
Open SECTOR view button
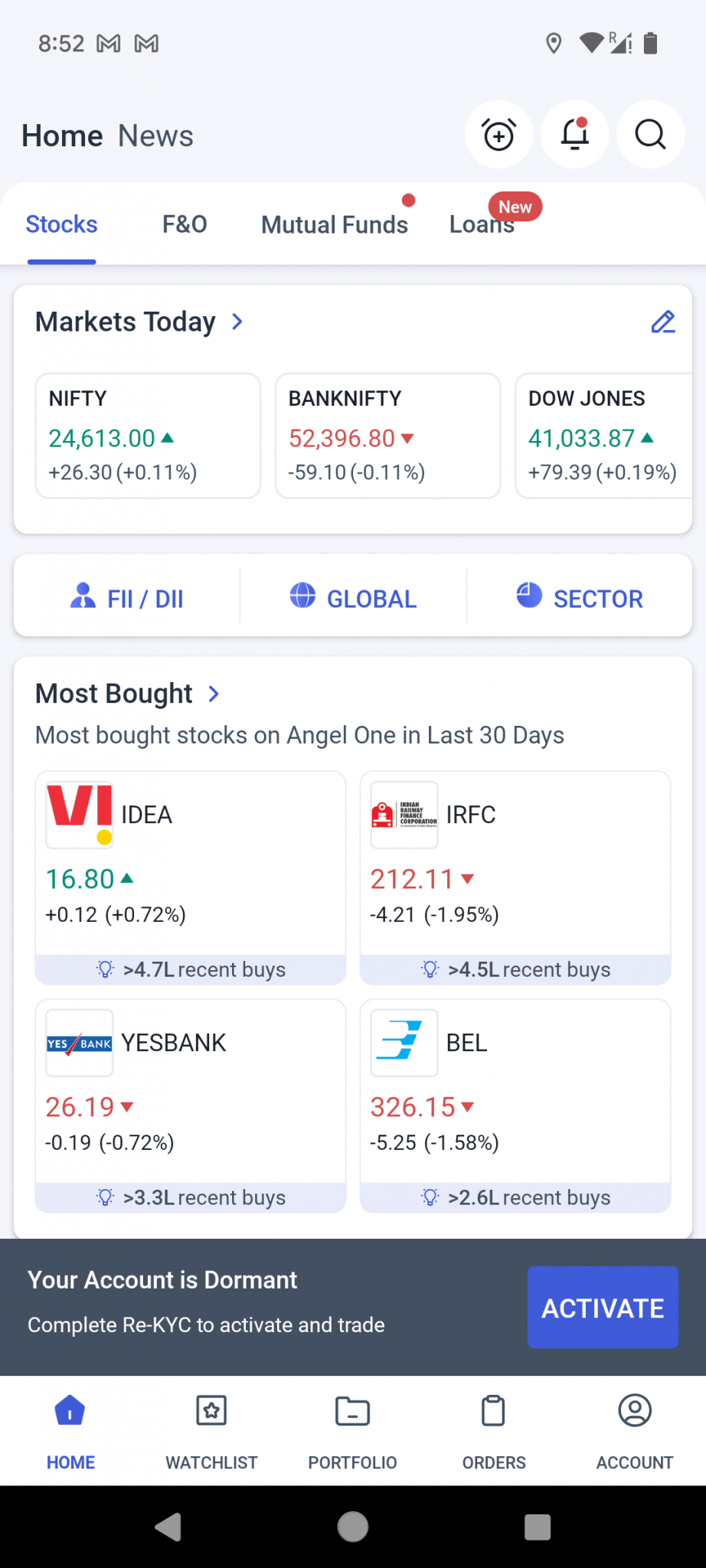click(x=580, y=598)
